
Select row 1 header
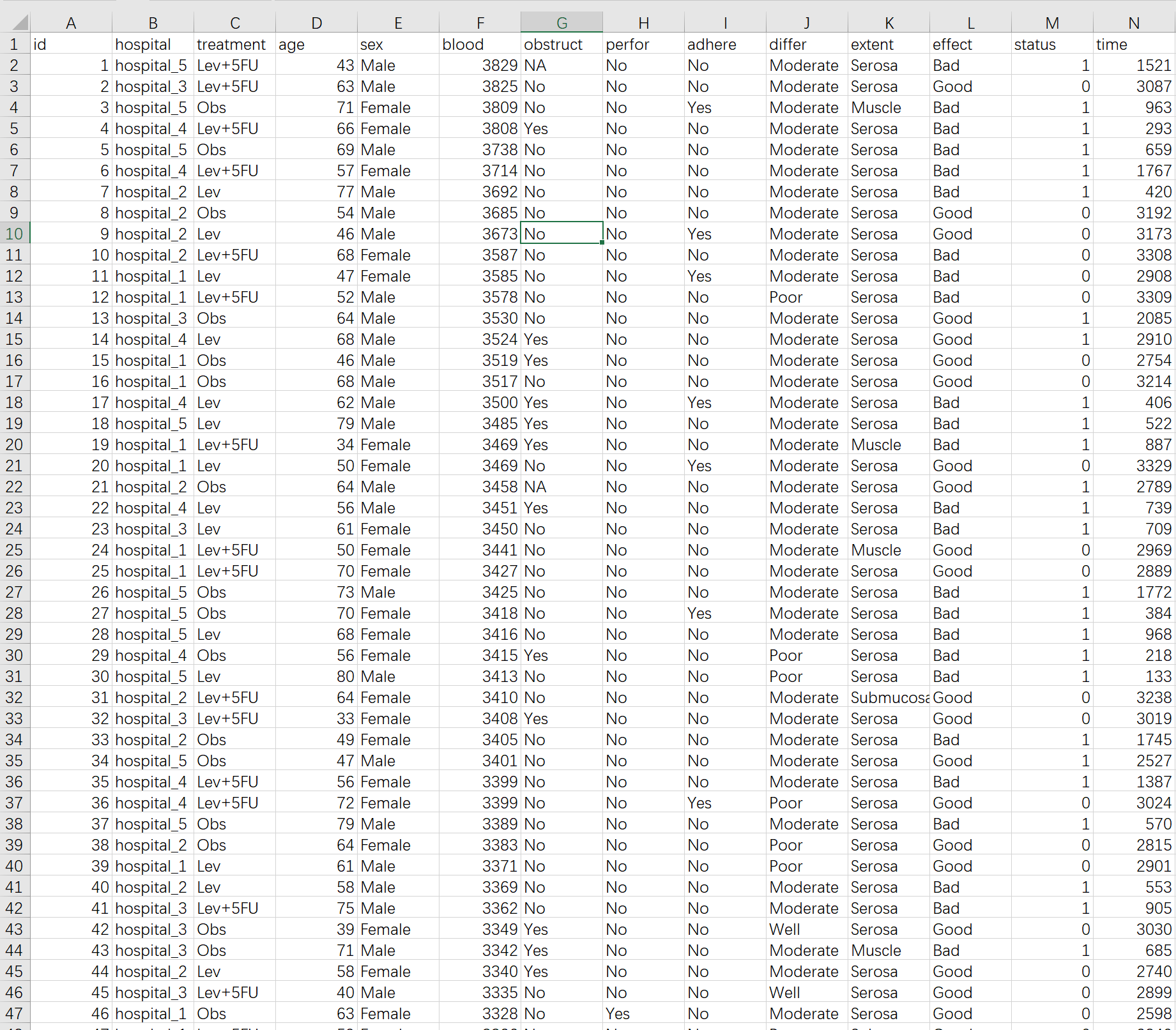point(15,44)
